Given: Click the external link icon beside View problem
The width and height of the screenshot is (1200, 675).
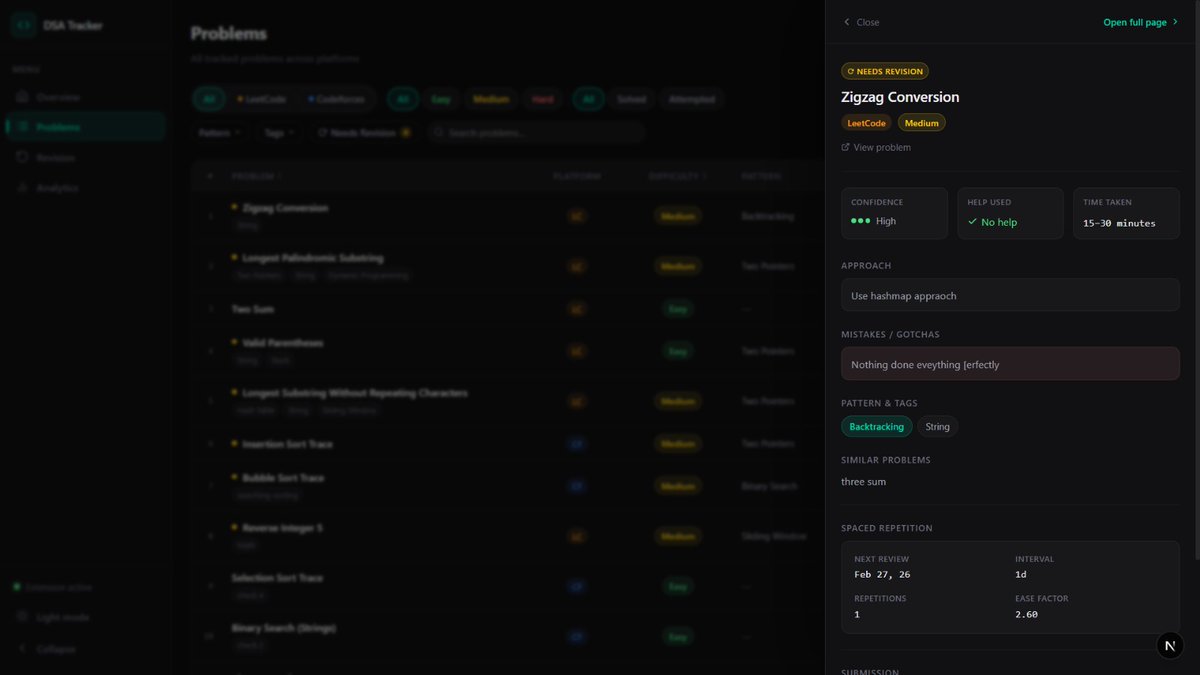Looking at the screenshot, I should pyautogui.click(x=846, y=147).
